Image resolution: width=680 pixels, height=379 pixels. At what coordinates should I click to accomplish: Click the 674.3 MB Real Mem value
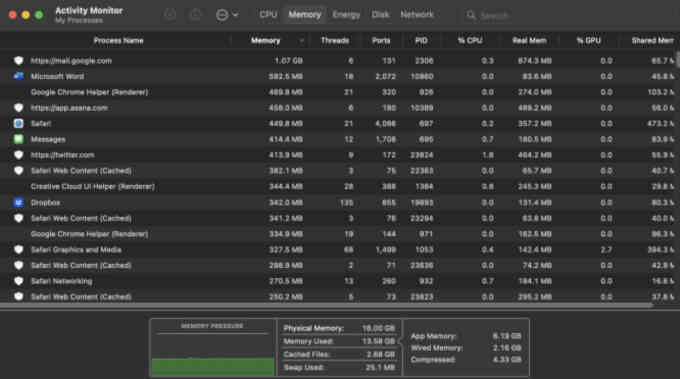point(535,61)
